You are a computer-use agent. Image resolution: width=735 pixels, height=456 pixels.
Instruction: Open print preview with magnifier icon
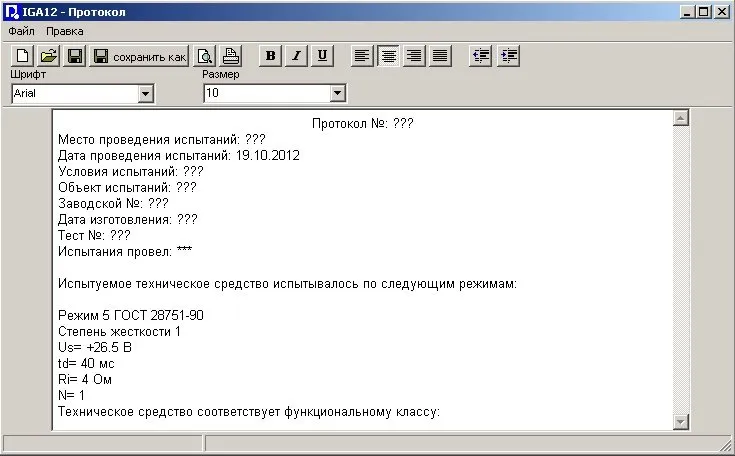click(x=205, y=56)
